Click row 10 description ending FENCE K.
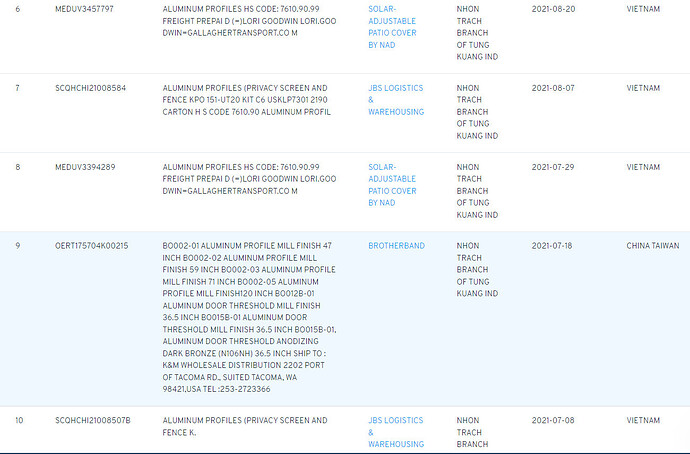 coord(245,426)
